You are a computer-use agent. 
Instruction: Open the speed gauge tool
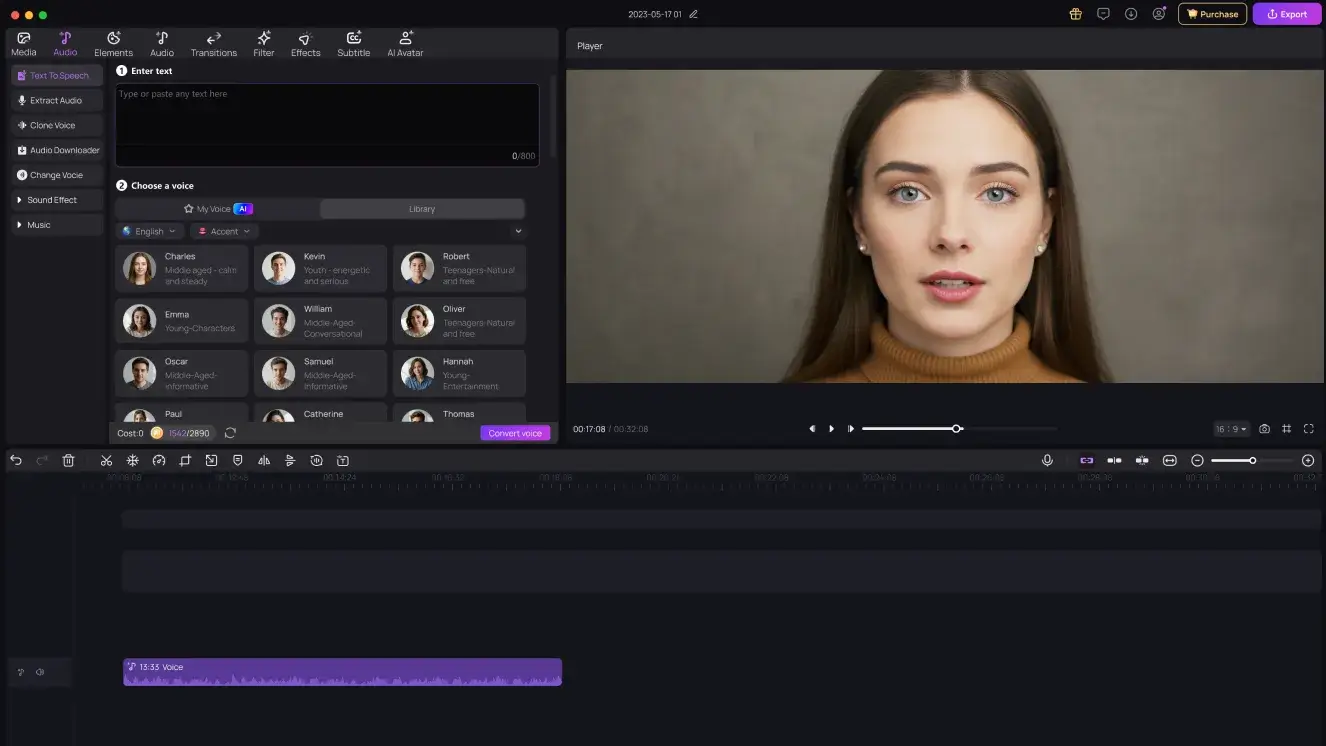(158, 460)
